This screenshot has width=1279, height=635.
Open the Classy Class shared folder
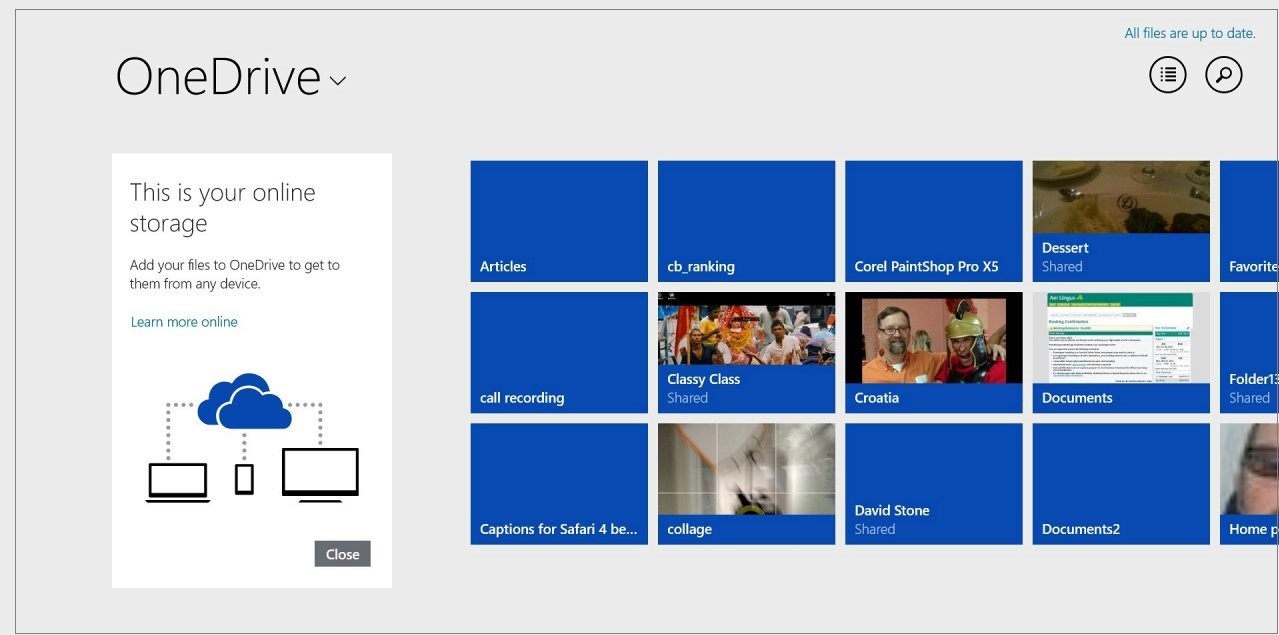[x=746, y=352]
